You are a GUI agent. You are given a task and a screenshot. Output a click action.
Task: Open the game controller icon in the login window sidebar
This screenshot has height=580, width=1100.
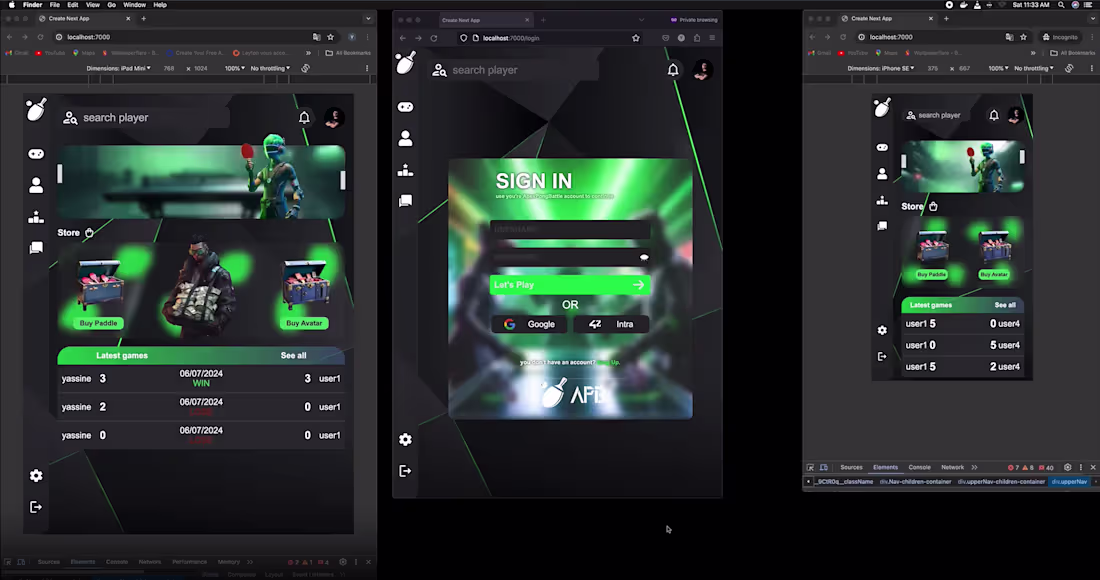[x=405, y=107]
